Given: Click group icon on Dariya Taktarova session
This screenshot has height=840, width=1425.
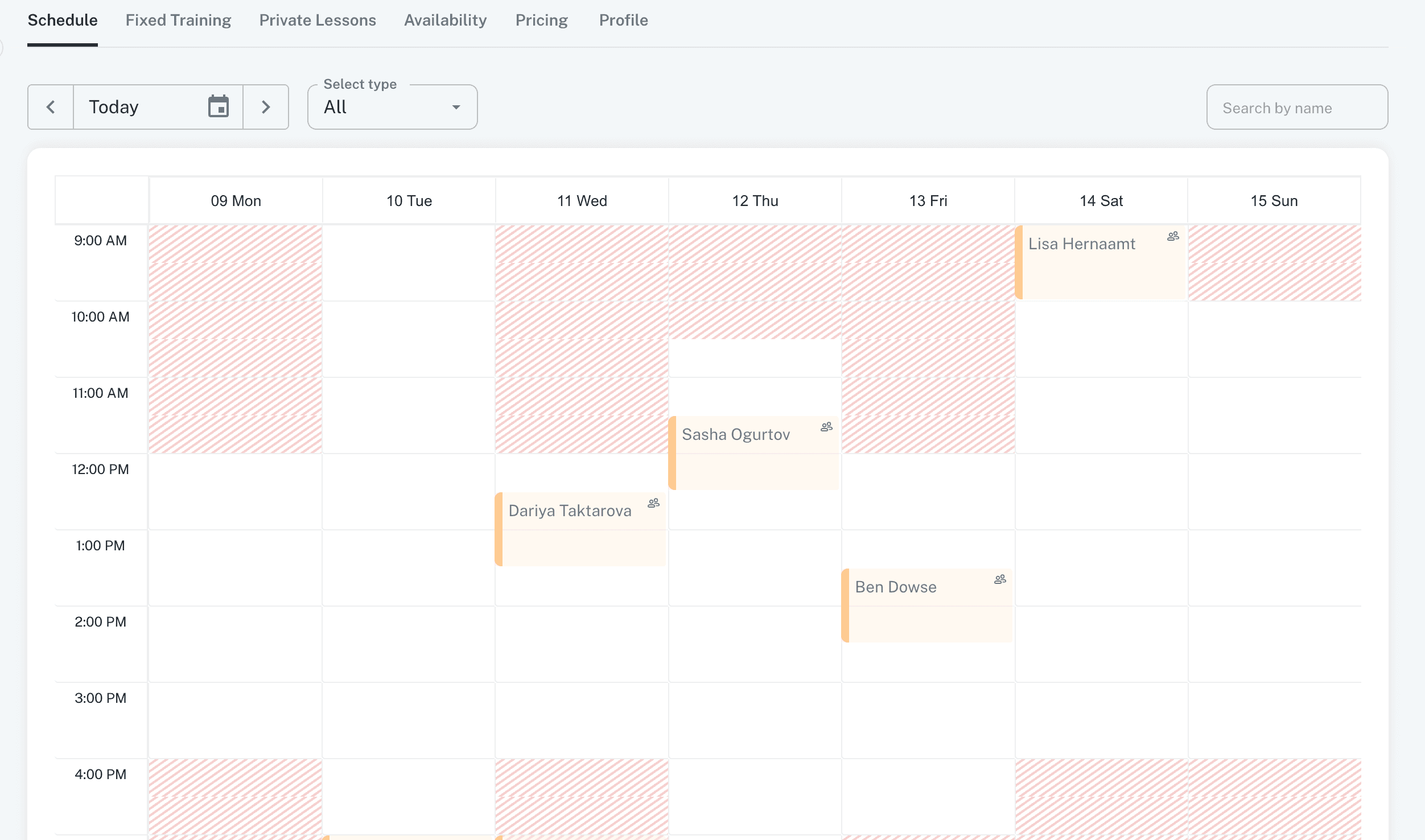Looking at the screenshot, I should 653,503.
